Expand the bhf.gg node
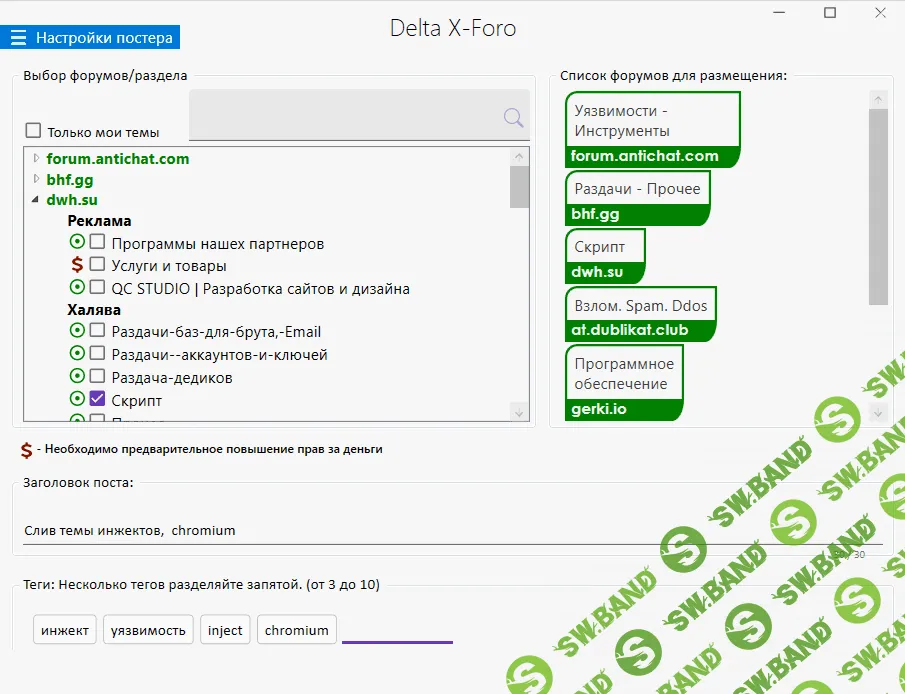 click(x=35, y=179)
